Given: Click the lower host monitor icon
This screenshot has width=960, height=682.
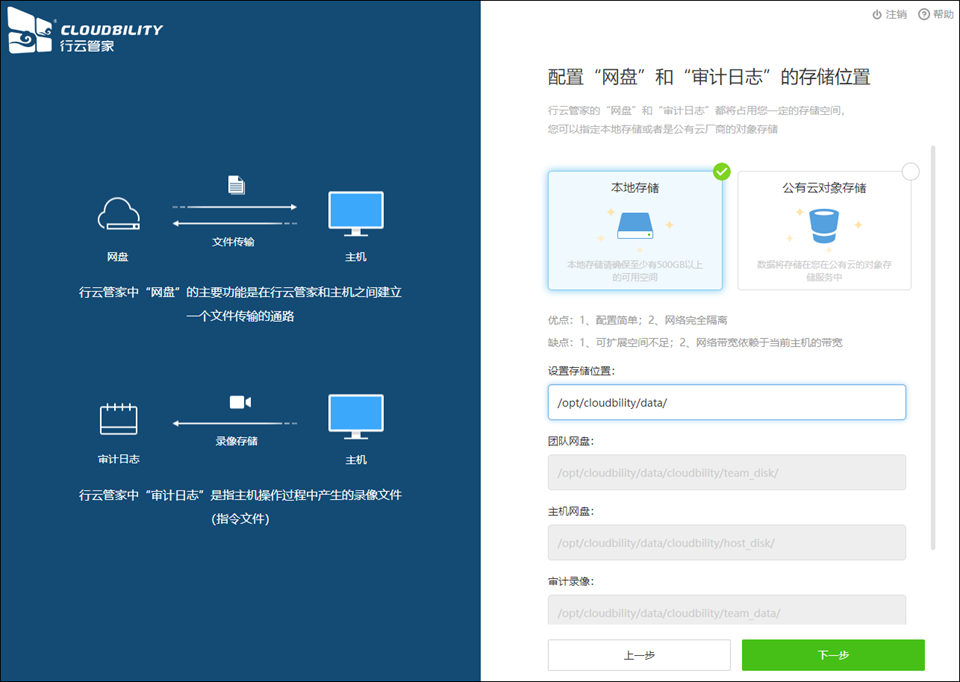Looking at the screenshot, I should [356, 418].
